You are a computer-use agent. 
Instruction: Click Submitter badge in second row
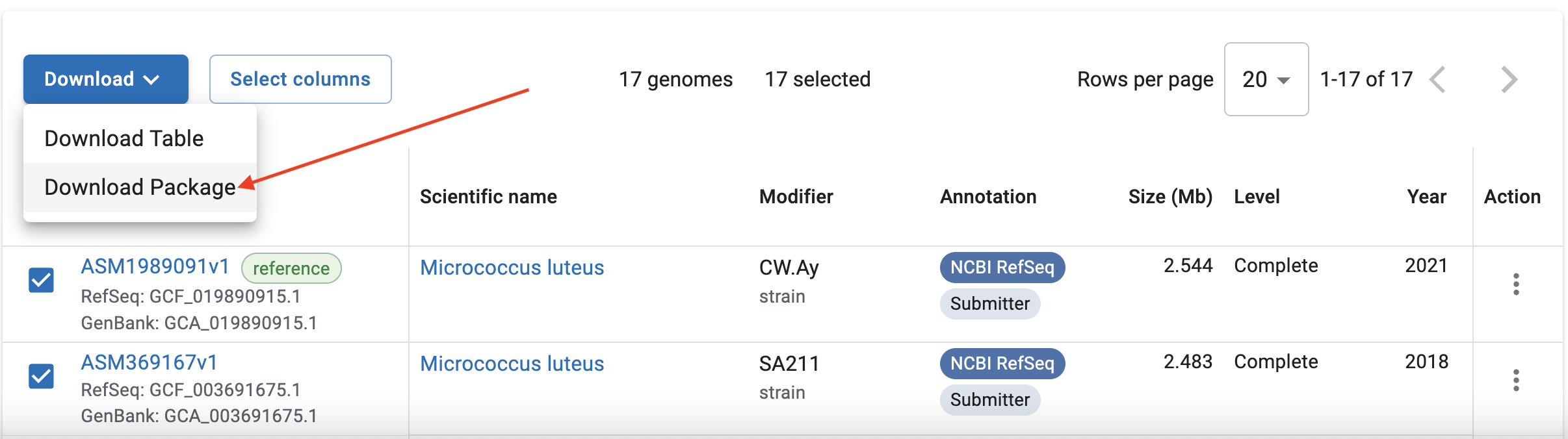tap(990, 399)
